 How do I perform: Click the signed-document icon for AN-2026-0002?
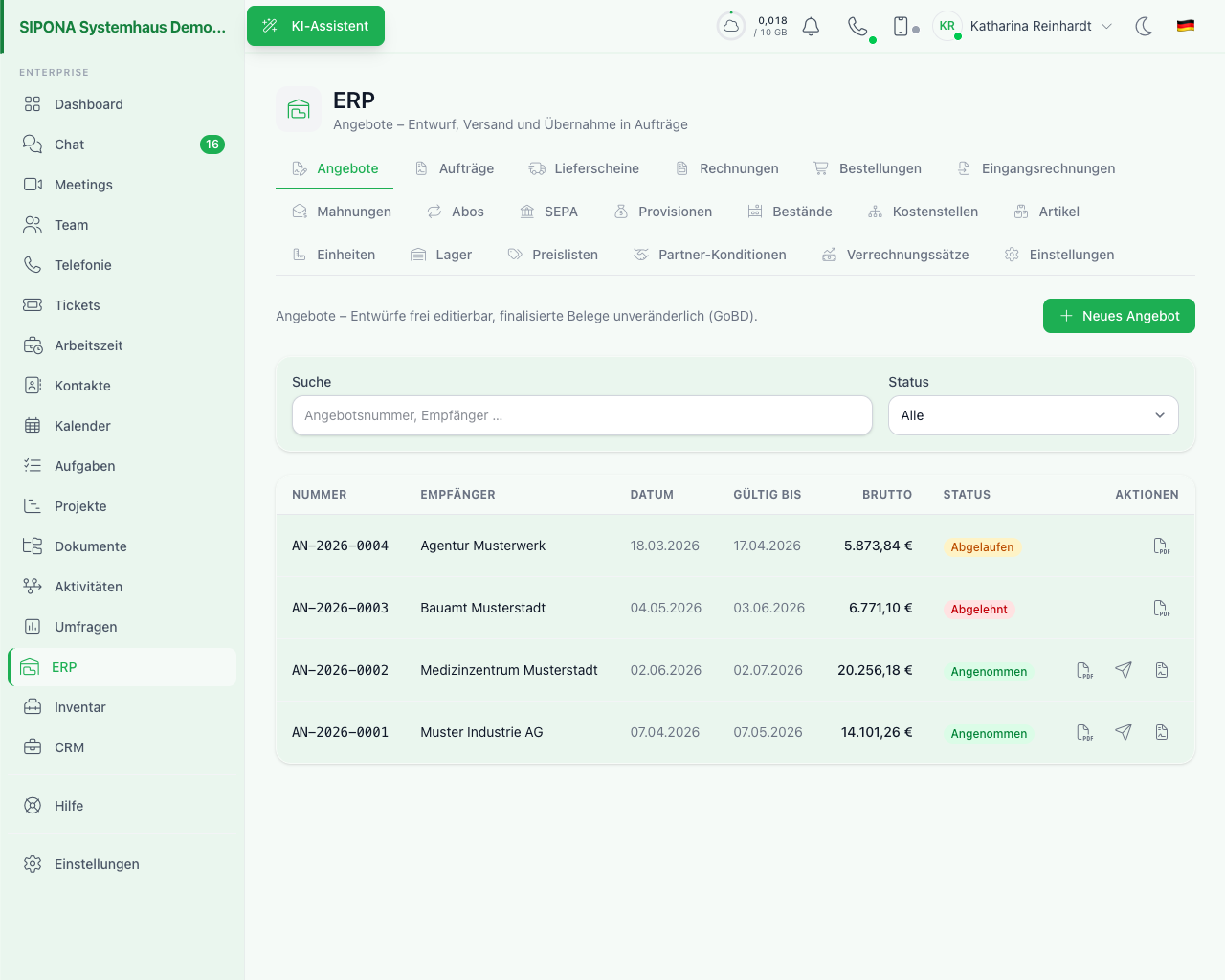(x=1162, y=670)
